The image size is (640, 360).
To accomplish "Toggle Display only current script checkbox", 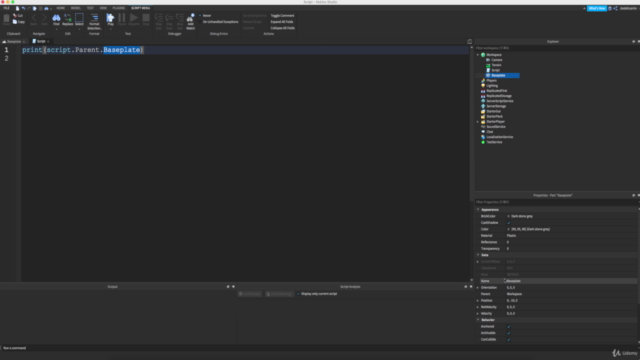I will 298,294.
